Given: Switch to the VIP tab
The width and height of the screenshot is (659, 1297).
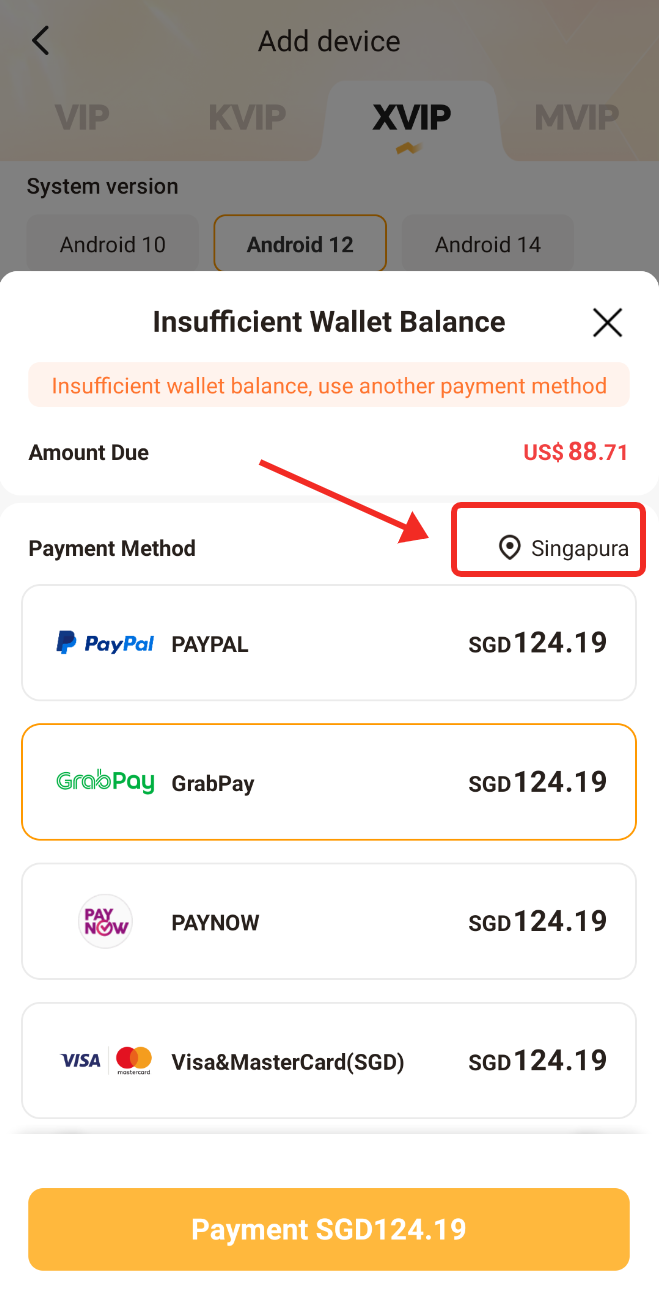Looking at the screenshot, I should (x=82, y=119).
